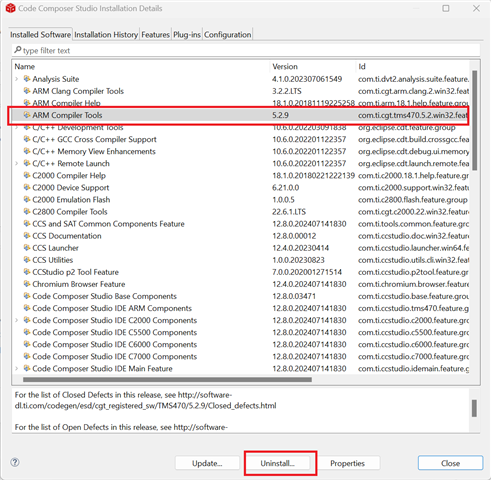Click the software list vertical scrollbar thumb

[x=475, y=120]
